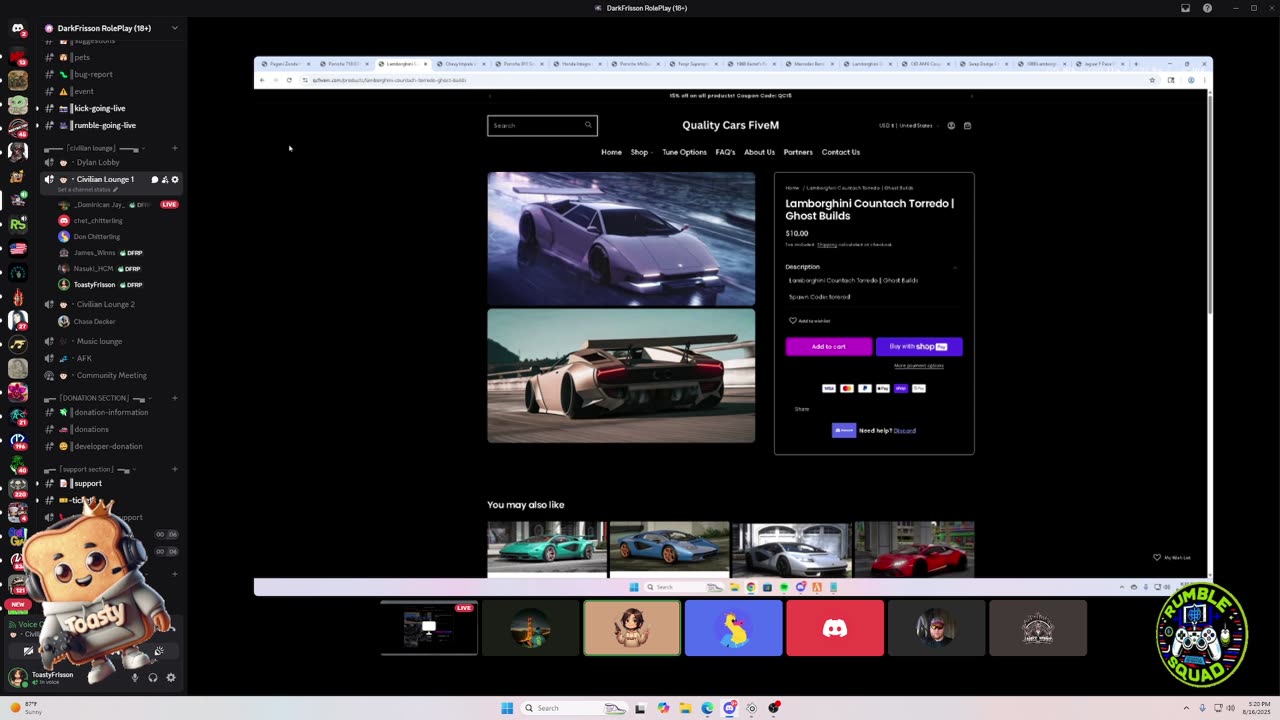Viewport: 1280px width, 720px height.
Task: Add a channel to the civilian lounge category
Action: (175, 148)
